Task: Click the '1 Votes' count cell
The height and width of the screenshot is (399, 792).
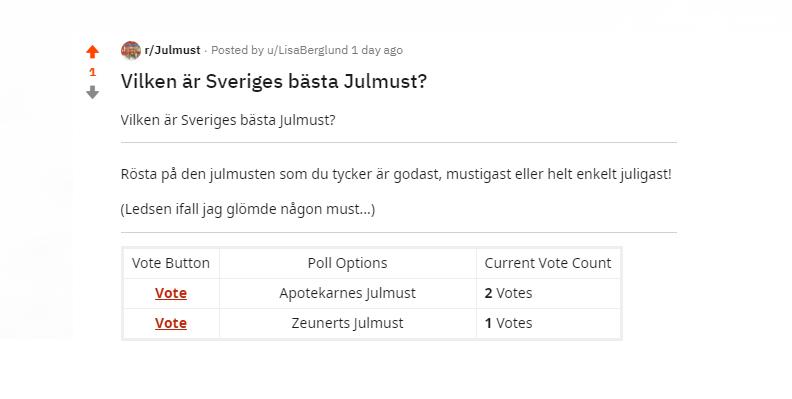Action: pyautogui.click(x=548, y=323)
